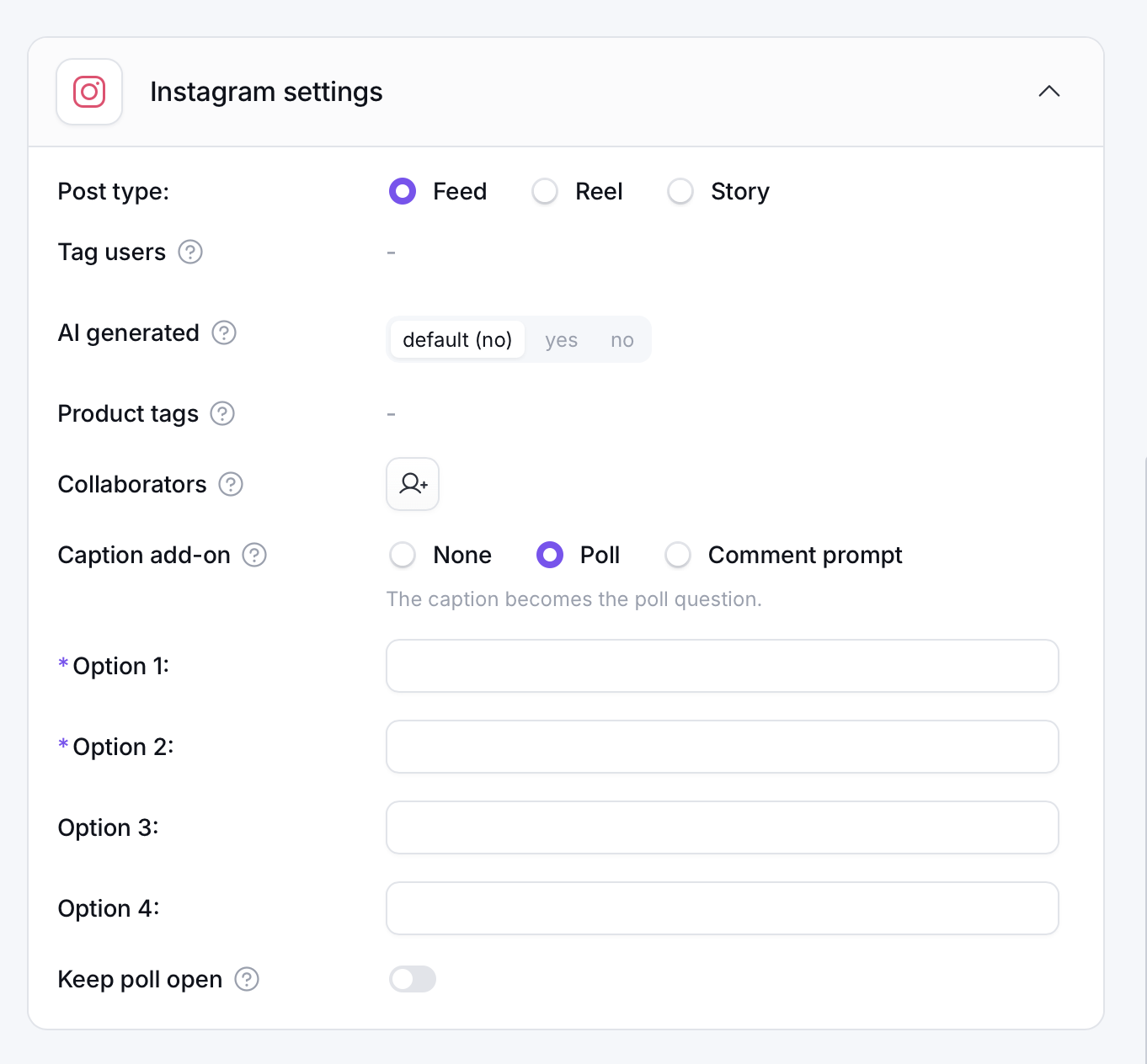
Task: Select the default (no) AI generated option
Action: [x=457, y=339]
